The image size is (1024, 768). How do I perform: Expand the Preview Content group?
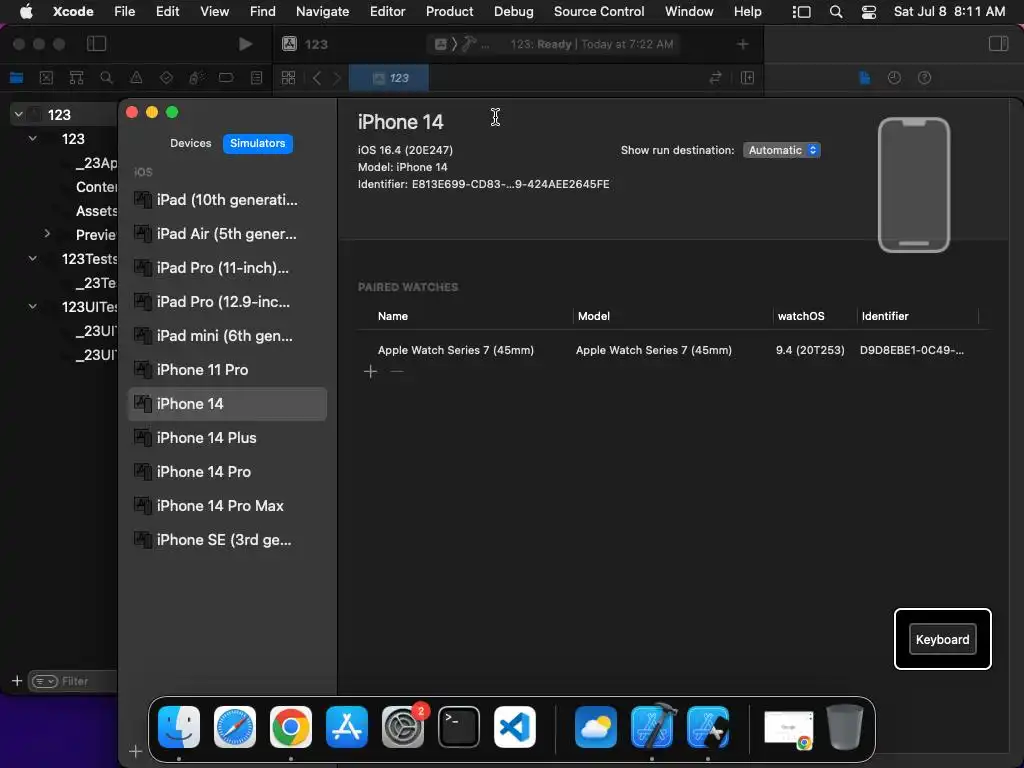click(x=47, y=234)
